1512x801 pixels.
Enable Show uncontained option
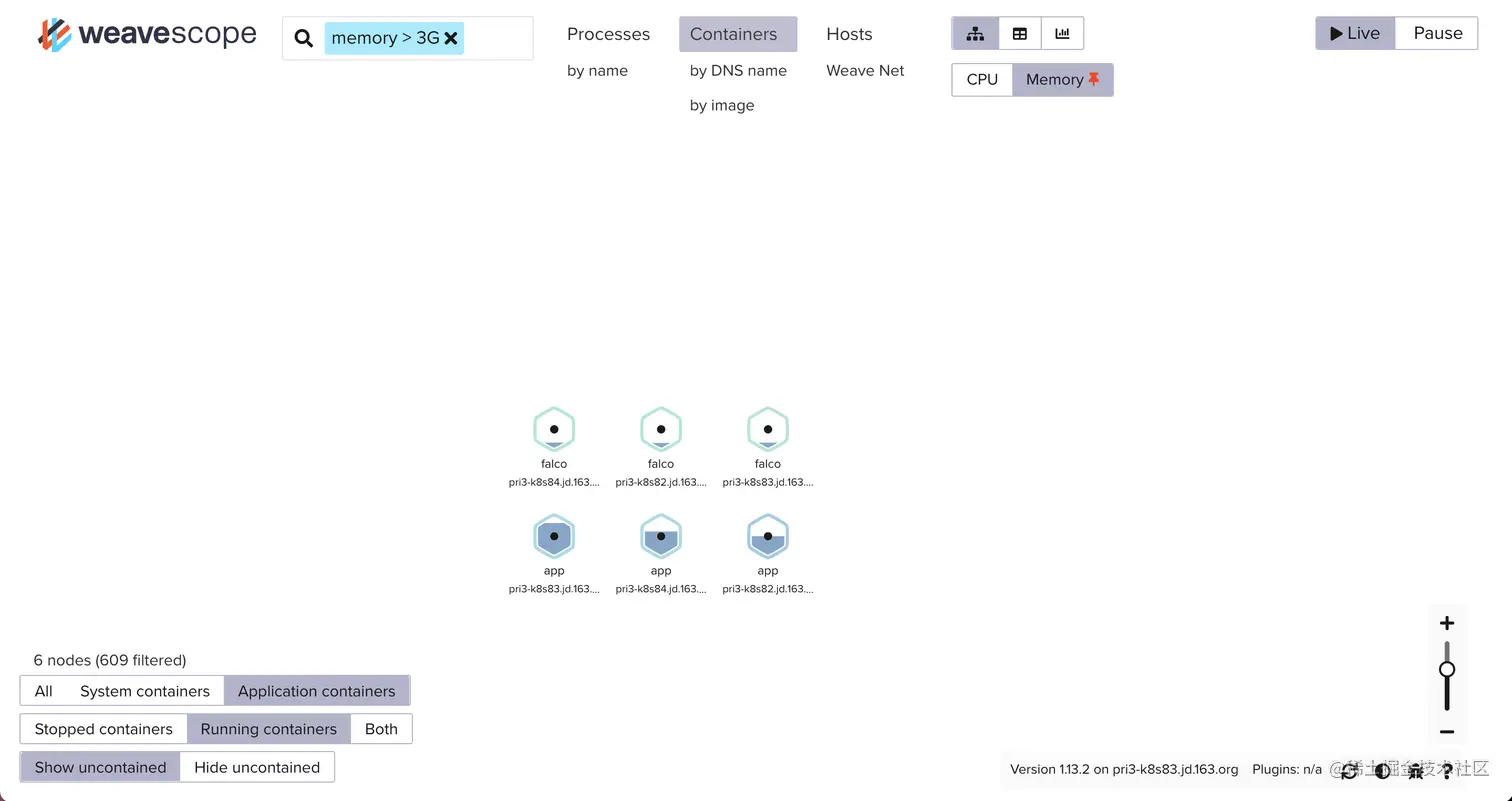100,767
